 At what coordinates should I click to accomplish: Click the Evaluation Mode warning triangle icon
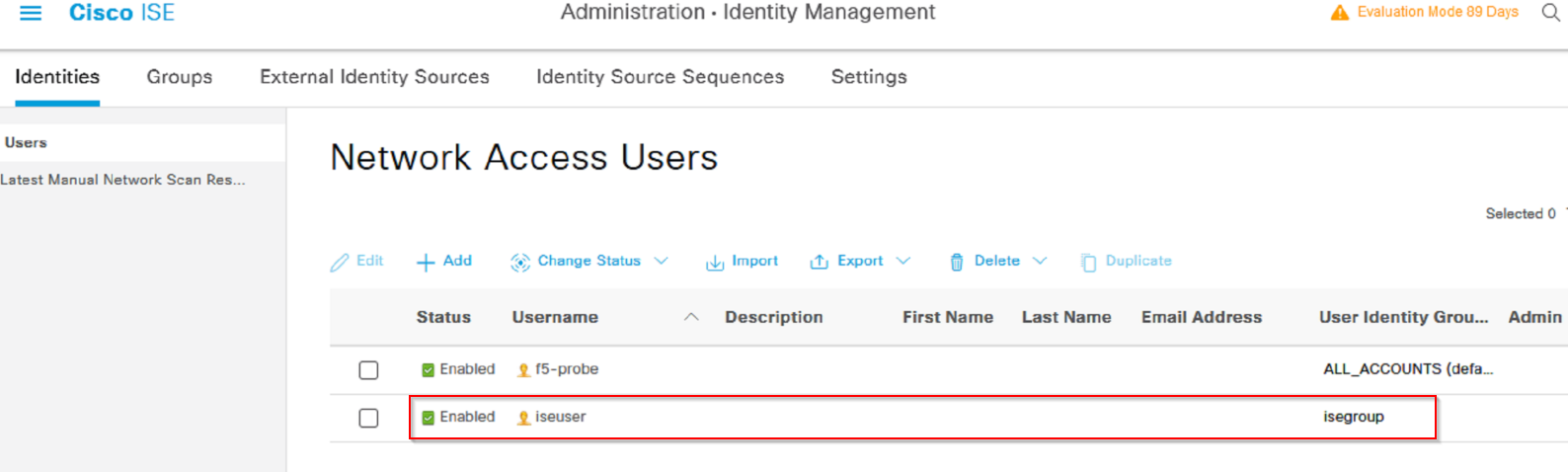pyautogui.click(x=1339, y=13)
